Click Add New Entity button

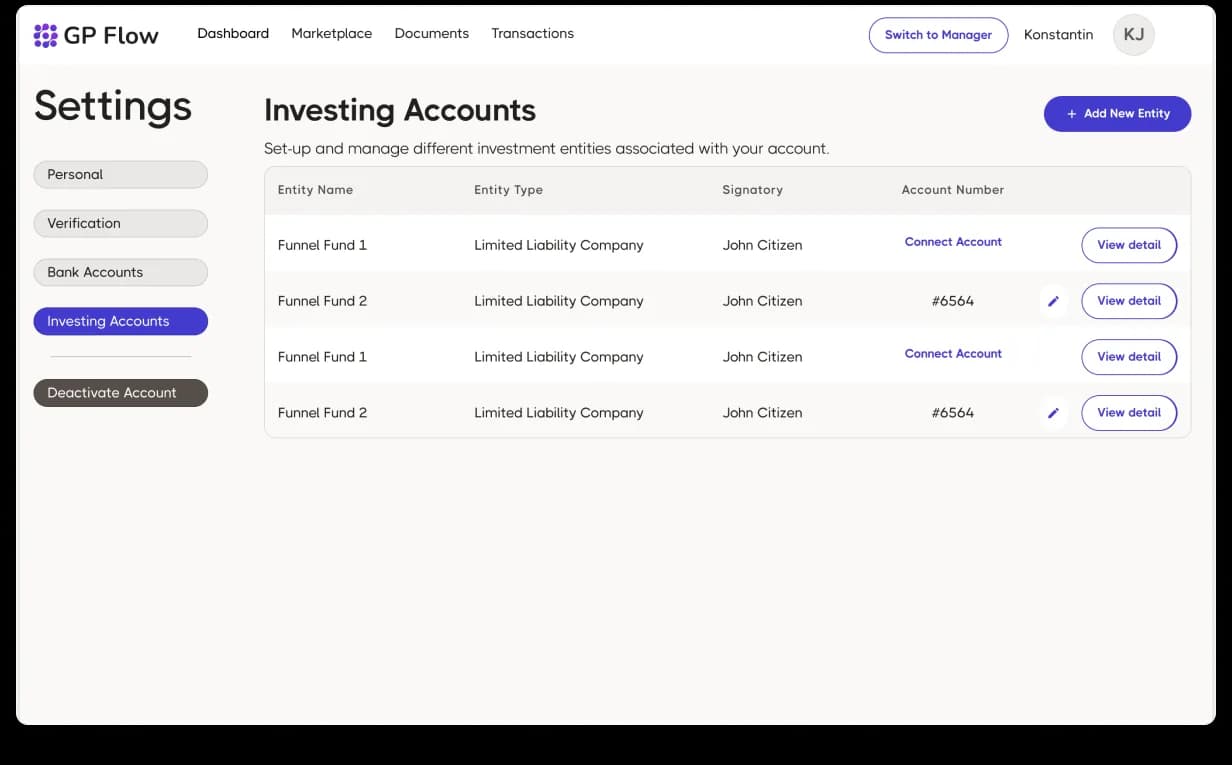[x=1117, y=114]
